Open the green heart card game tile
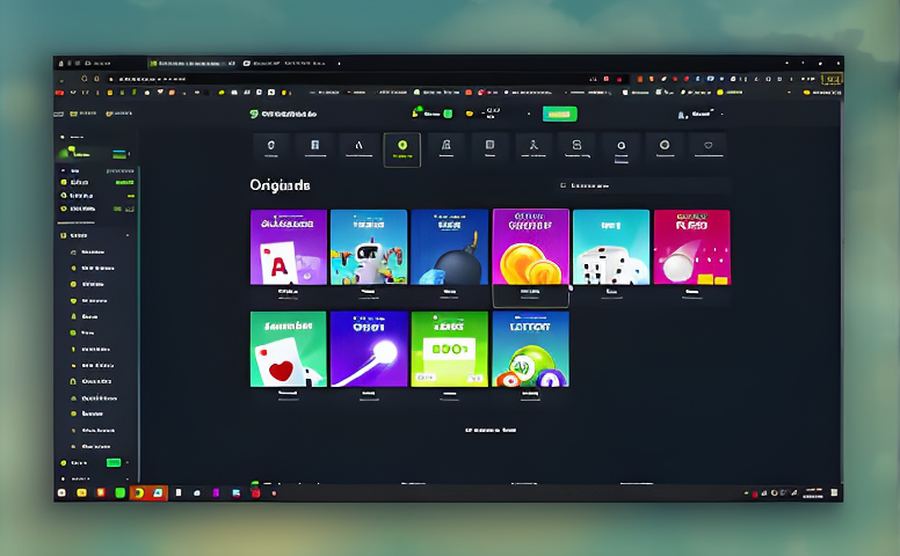This screenshot has width=900, height=556. click(x=288, y=349)
